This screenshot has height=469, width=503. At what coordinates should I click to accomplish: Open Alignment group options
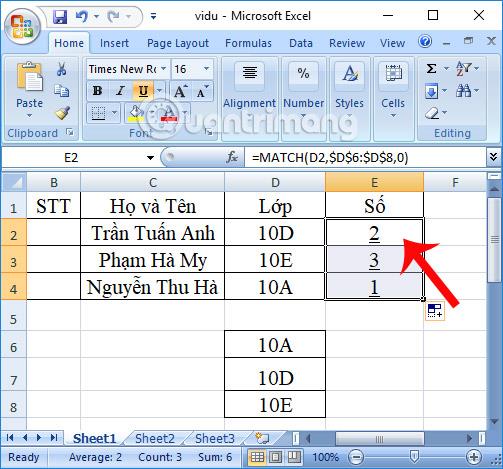click(x=249, y=88)
